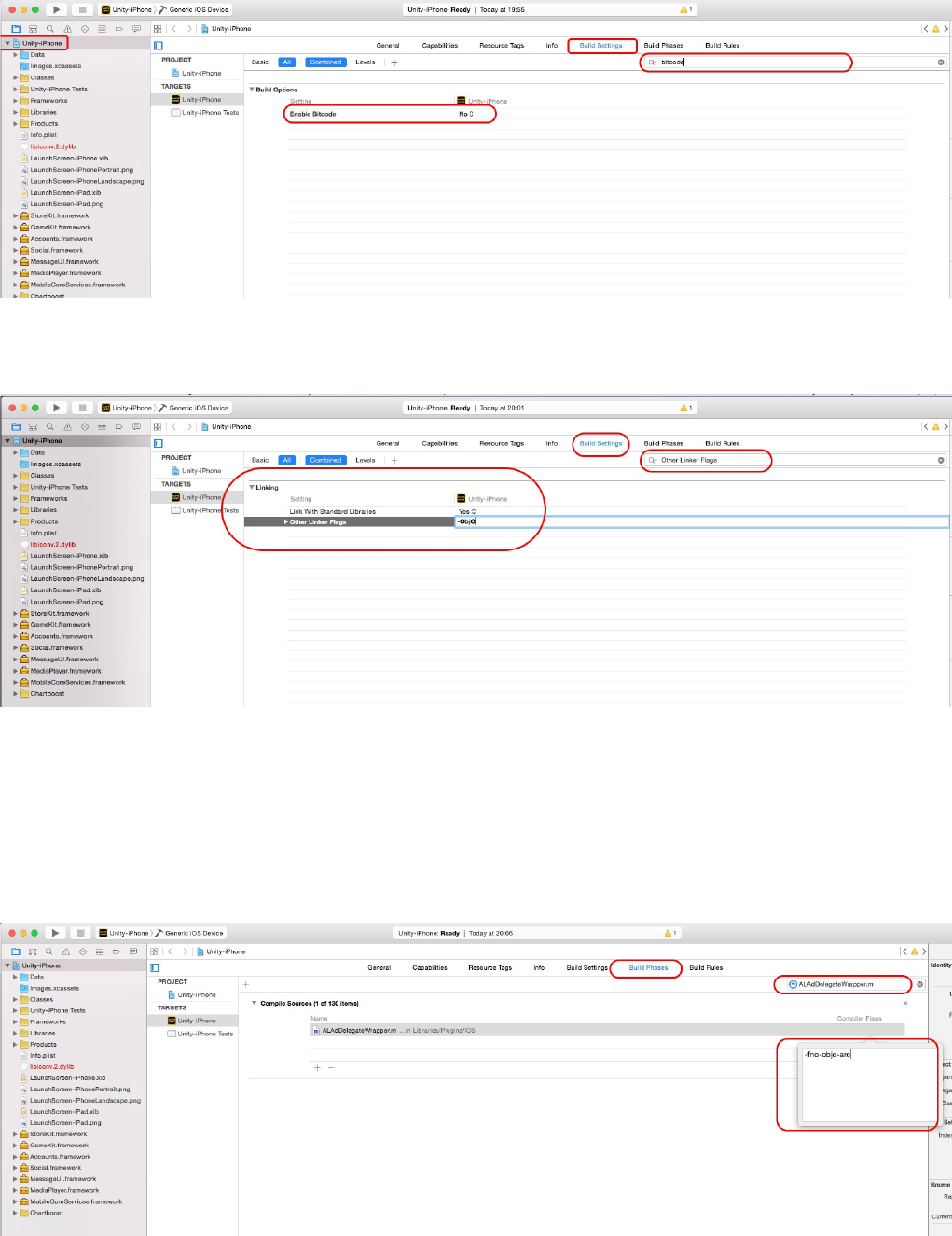This screenshot has height=1236, width=952.
Task: Select Basic filter in the Other Linker Flags window
Action: pos(260,460)
